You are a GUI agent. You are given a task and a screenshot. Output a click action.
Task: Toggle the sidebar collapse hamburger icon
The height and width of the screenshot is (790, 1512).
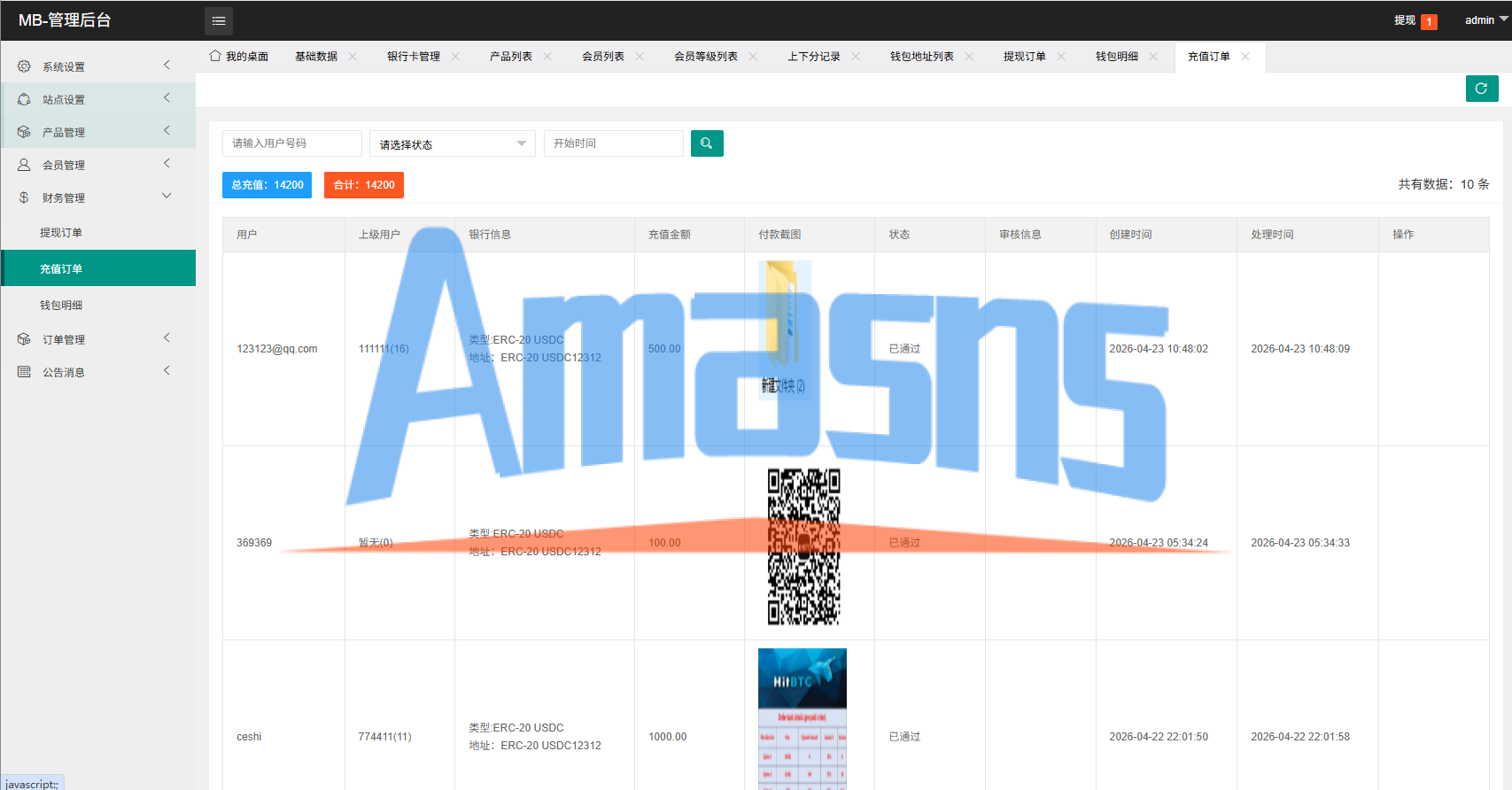tap(219, 20)
